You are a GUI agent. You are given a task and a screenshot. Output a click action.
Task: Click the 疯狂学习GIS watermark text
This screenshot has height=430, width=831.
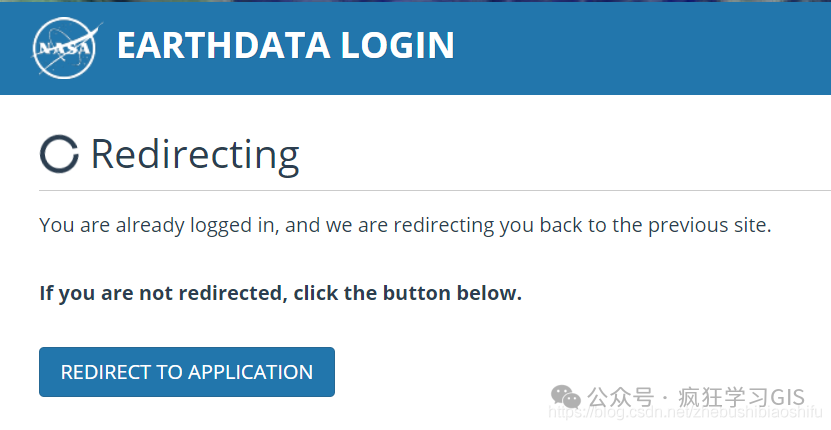tap(742, 397)
